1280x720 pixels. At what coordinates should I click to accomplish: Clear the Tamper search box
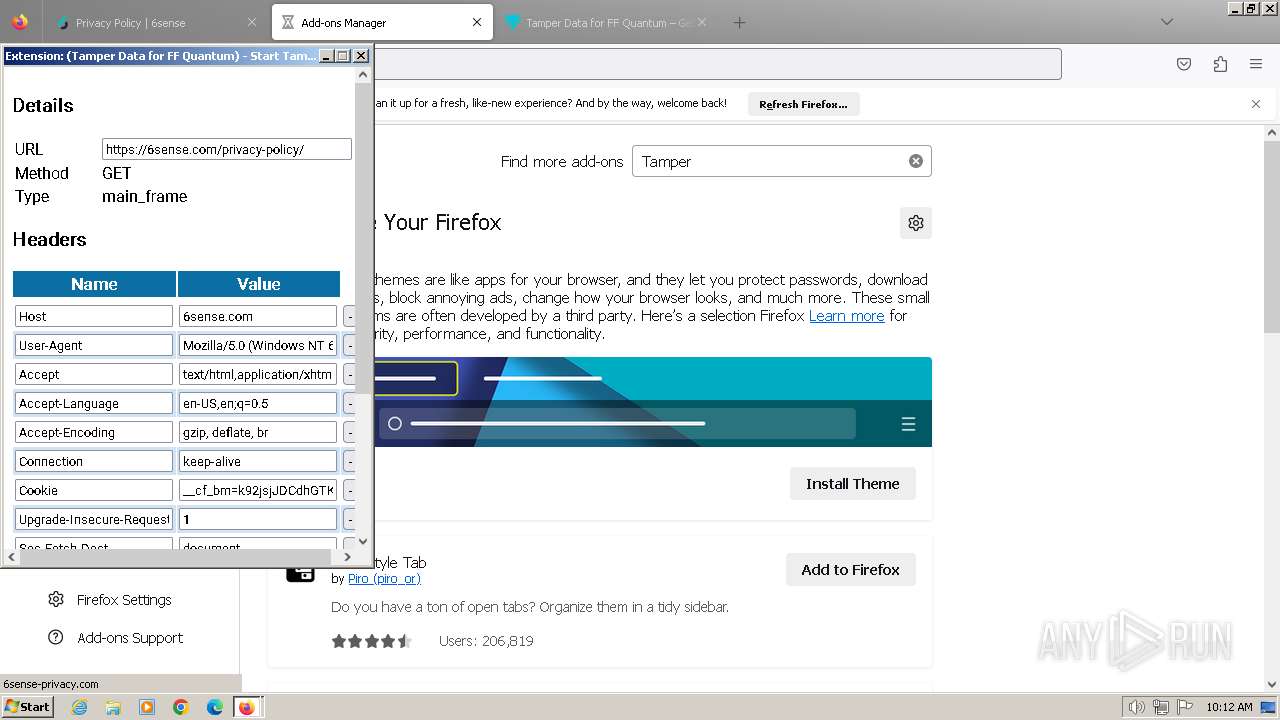915,161
